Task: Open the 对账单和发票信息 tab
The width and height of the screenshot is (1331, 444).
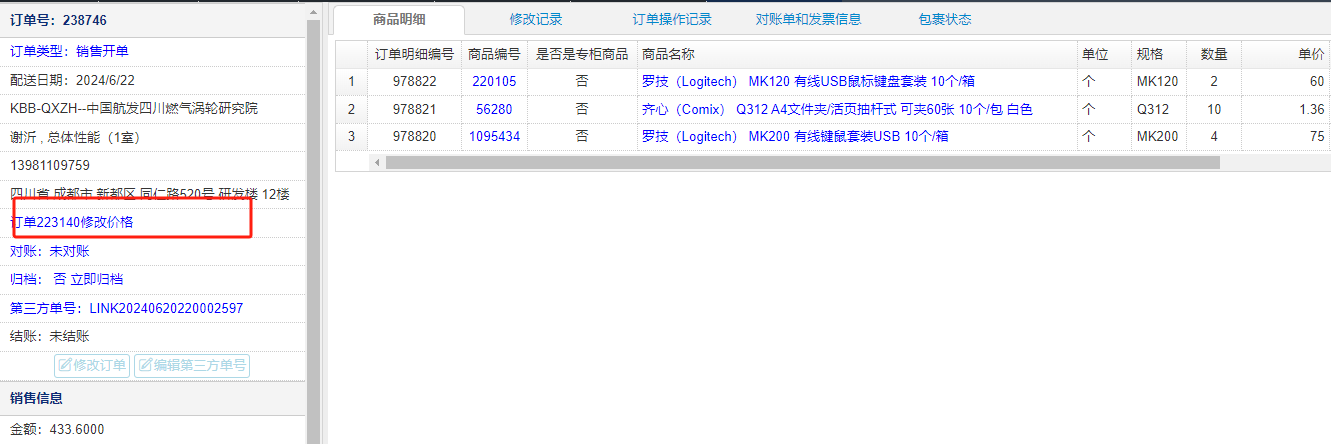Action: 808,19
